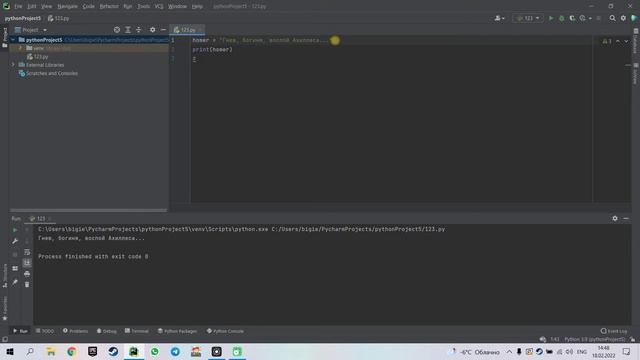Open the profiler dropdown arrow in toolbar
This screenshot has width=640, height=360.
(590, 18)
